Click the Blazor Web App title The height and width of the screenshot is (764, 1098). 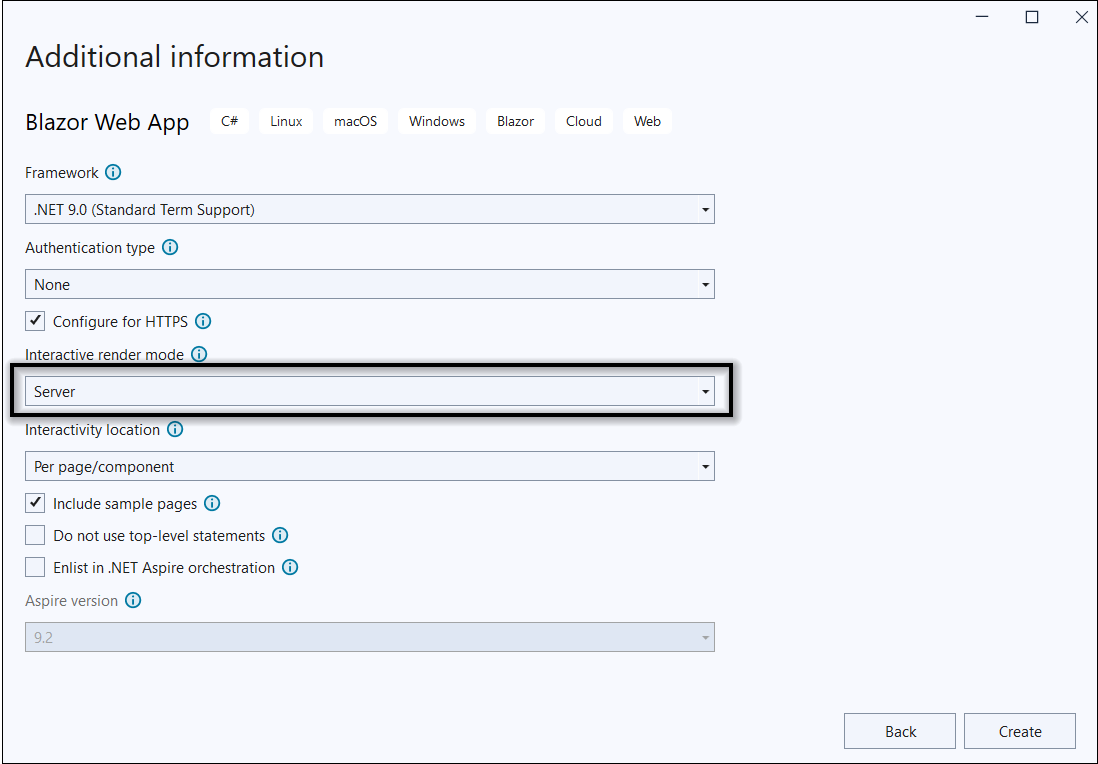click(x=107, y=122)
